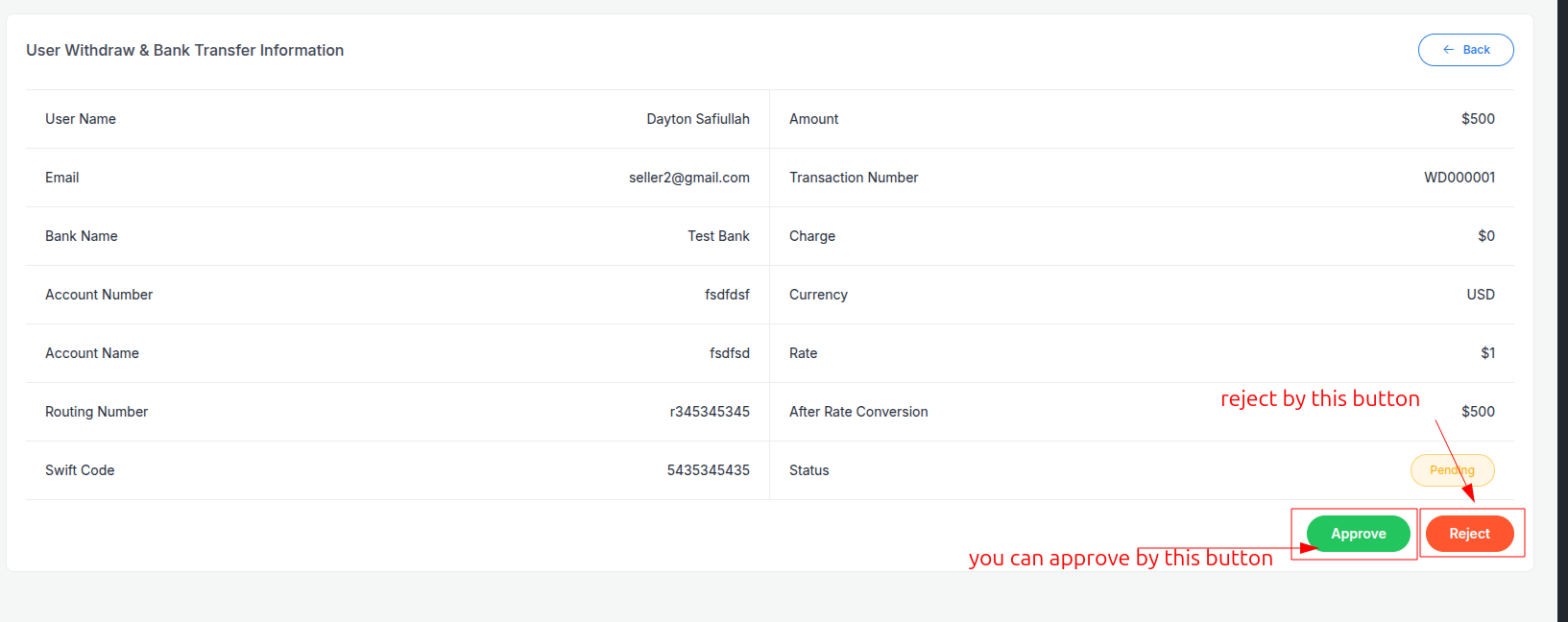Click the After Rate Conversion label
This screenshot has height=622, width=1568.
point(858,412)
